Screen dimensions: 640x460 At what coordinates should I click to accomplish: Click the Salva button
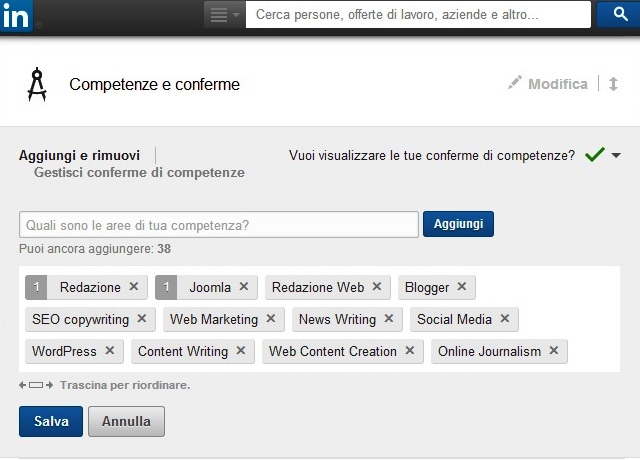pos(51,421)
